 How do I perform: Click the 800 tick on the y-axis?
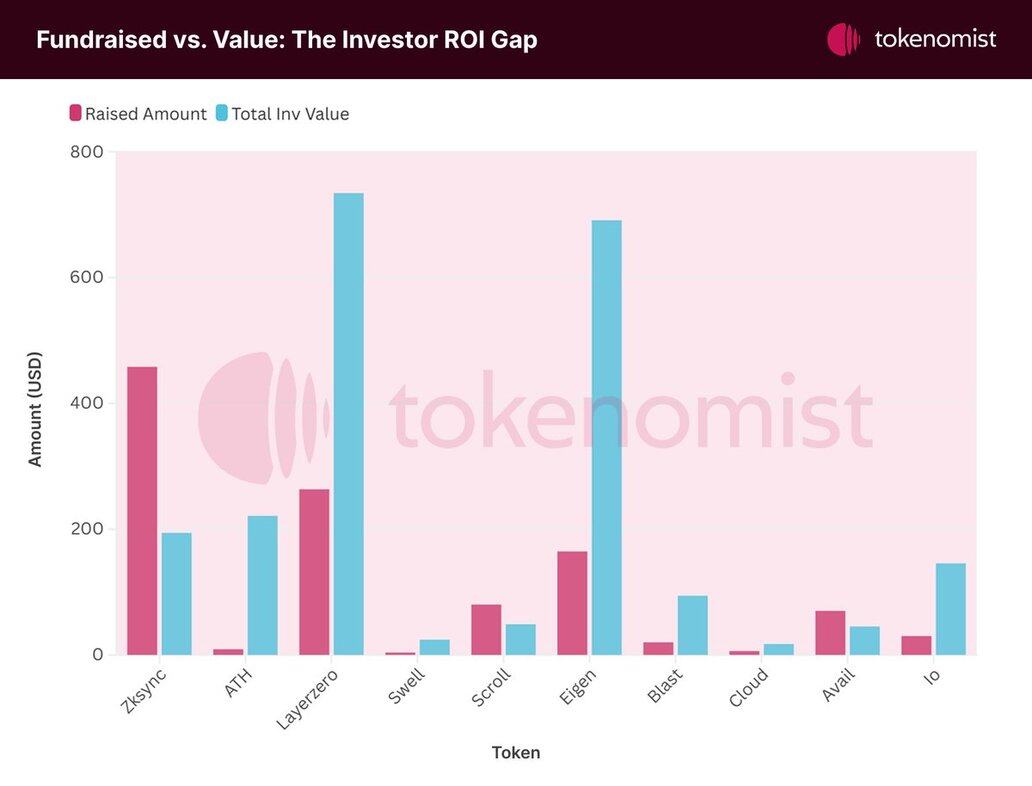(86, 152)
